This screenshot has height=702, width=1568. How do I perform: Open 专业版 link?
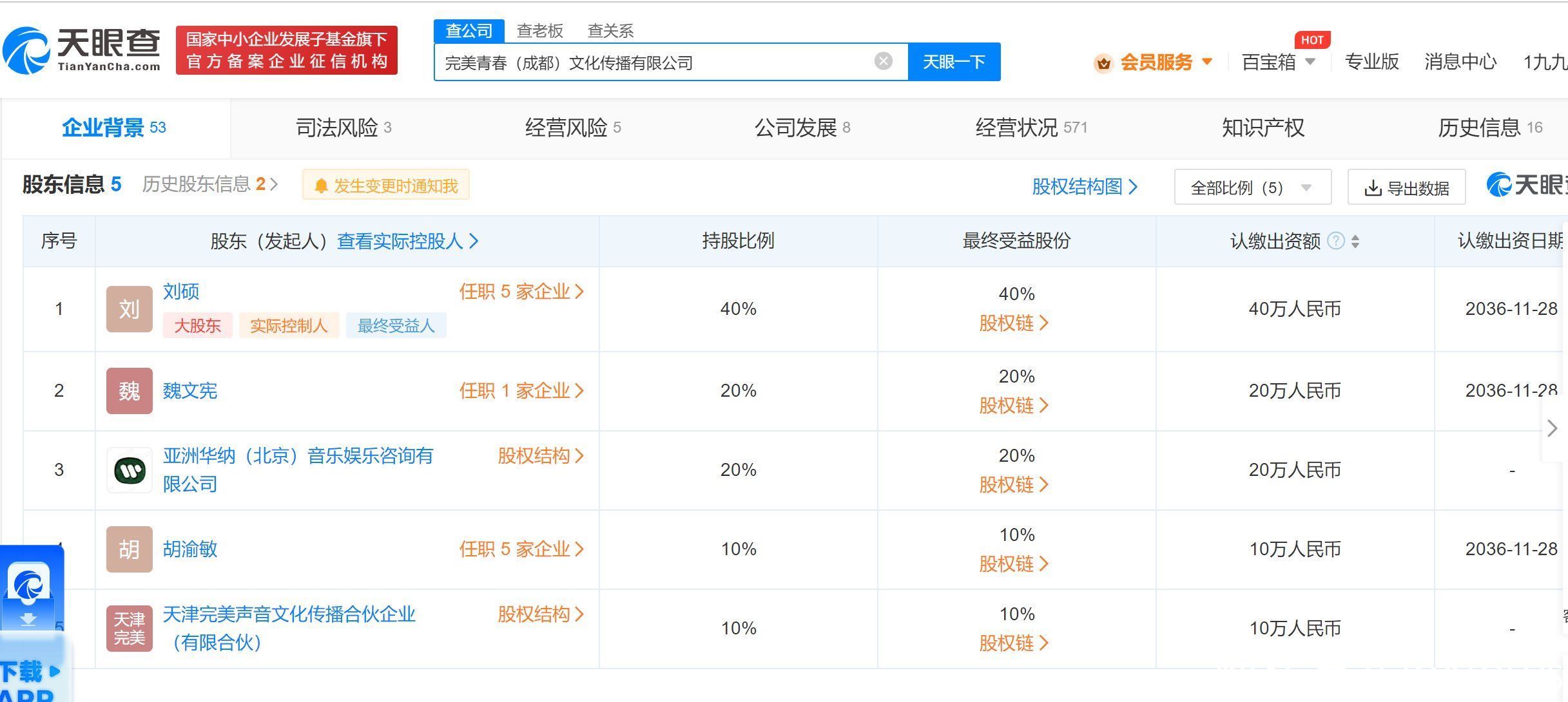coord(1372,62)
